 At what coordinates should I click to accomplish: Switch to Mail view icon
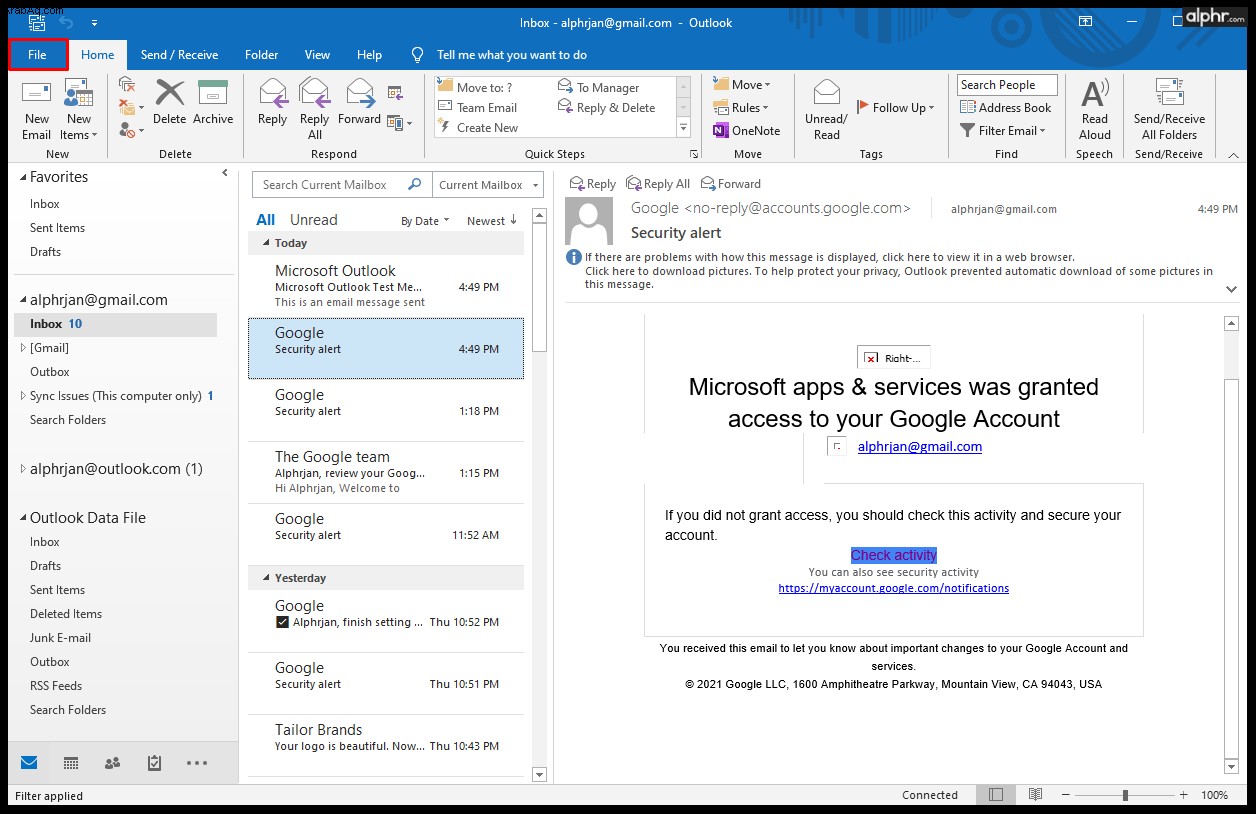29,763
